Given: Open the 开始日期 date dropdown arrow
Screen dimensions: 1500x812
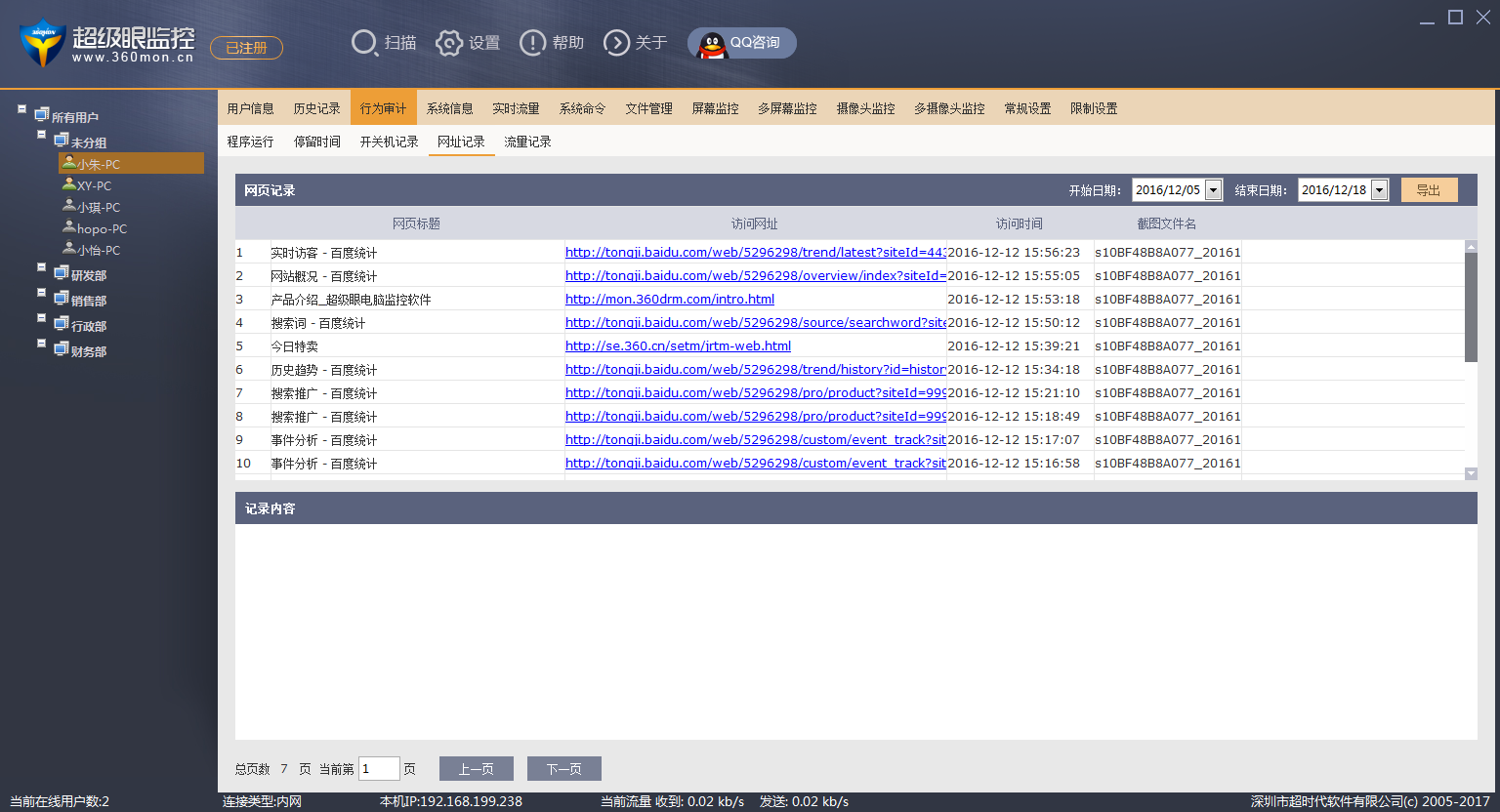Looking at the screenshot, I should tap(1213, 190).
